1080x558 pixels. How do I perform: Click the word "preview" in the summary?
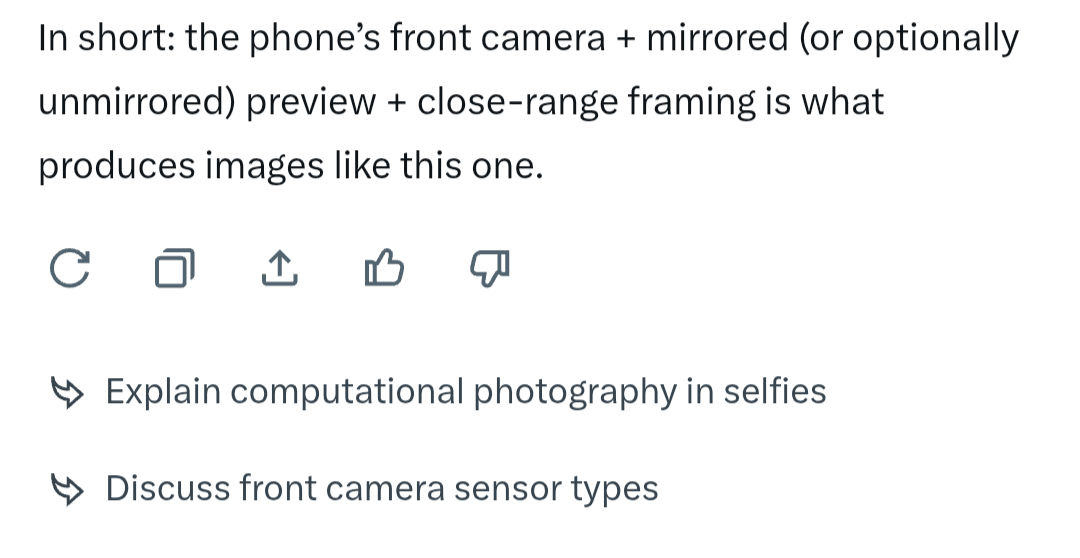point(311,103)
